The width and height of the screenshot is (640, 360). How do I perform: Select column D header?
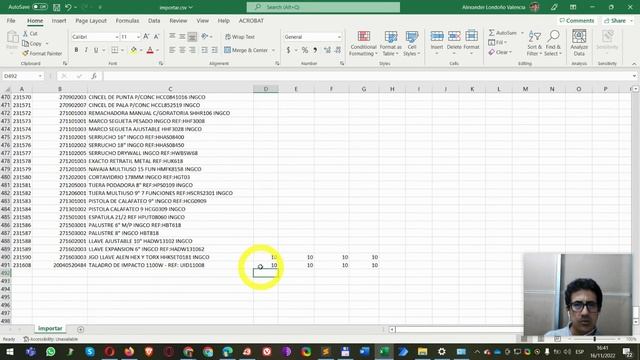click(266, 89)
